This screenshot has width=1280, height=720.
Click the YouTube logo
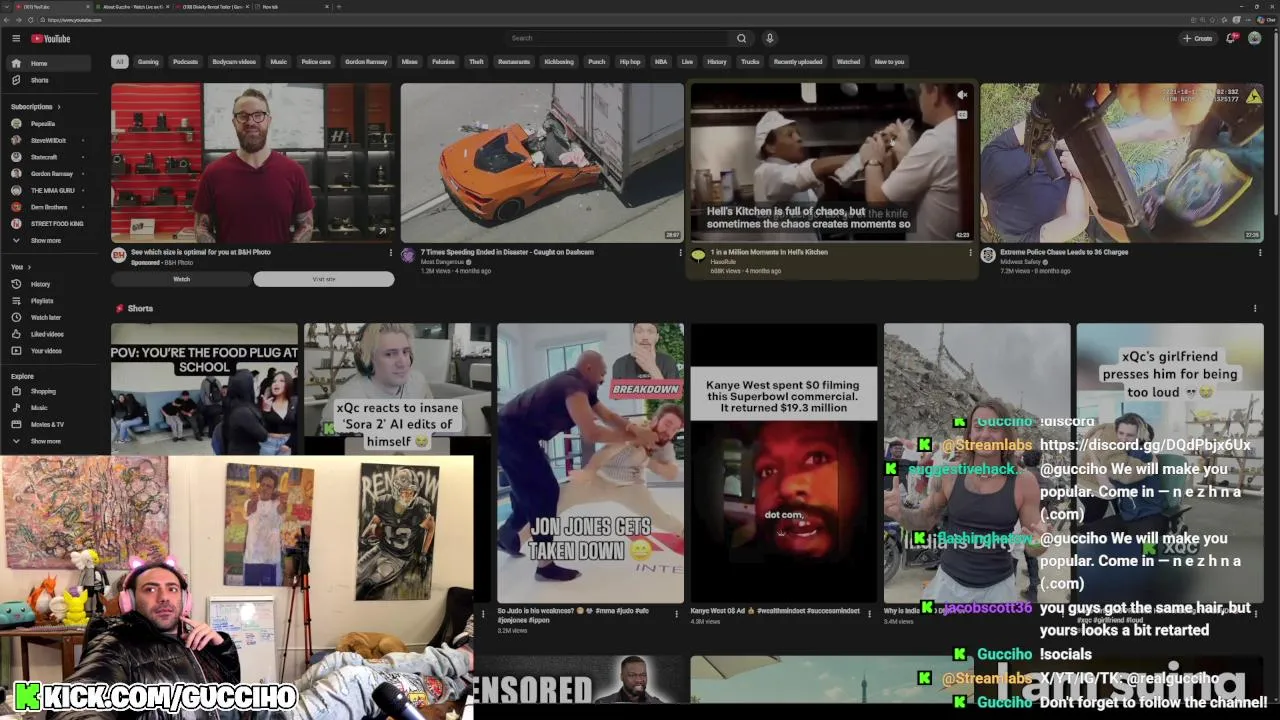click(50, 38)
